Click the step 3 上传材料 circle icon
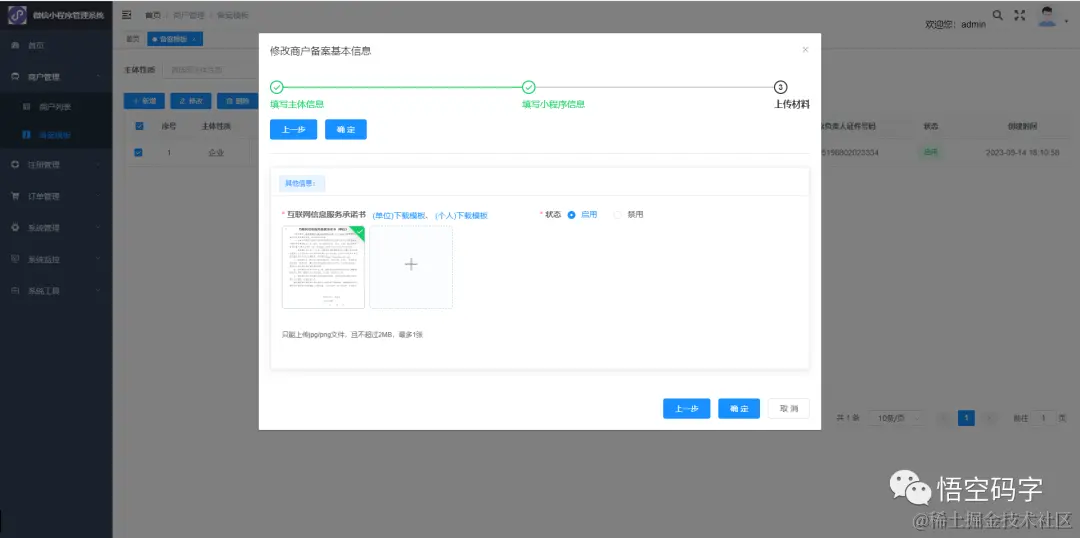The image size is (1080, 538). [x=780, y=87]
